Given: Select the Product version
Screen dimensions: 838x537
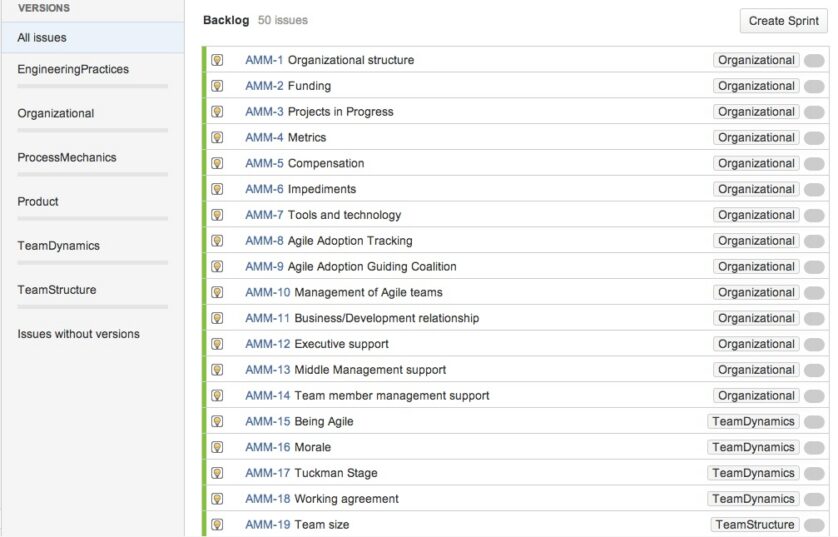Looking at the screenshot, I should click(38, 201).
